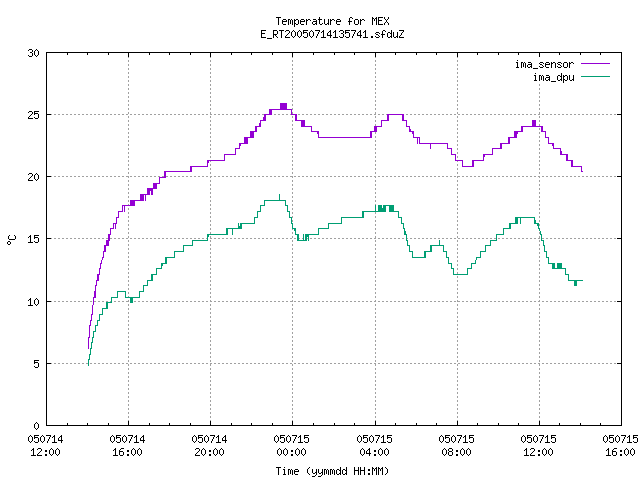
Task: Click the y-axis value '0'
Action: tap(36, 426)
